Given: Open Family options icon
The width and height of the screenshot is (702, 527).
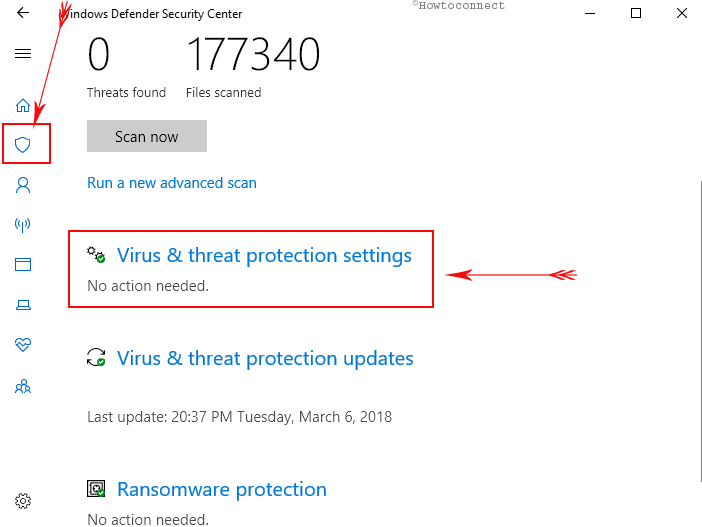Looking at the screenshot, I should click(x=23, y=386).
